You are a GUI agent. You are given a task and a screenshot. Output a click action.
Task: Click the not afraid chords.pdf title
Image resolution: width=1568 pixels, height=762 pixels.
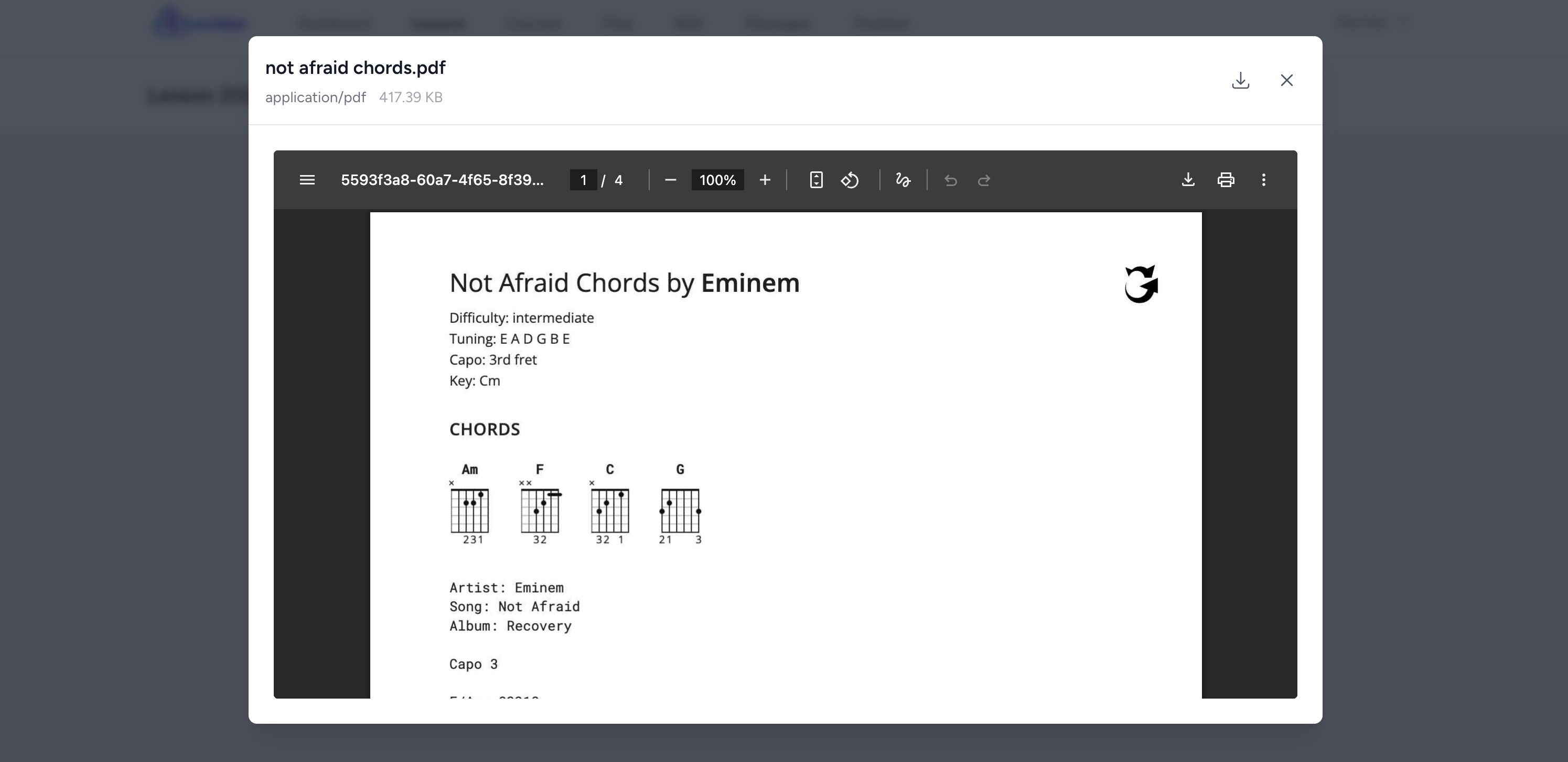[x=355, y=68]
